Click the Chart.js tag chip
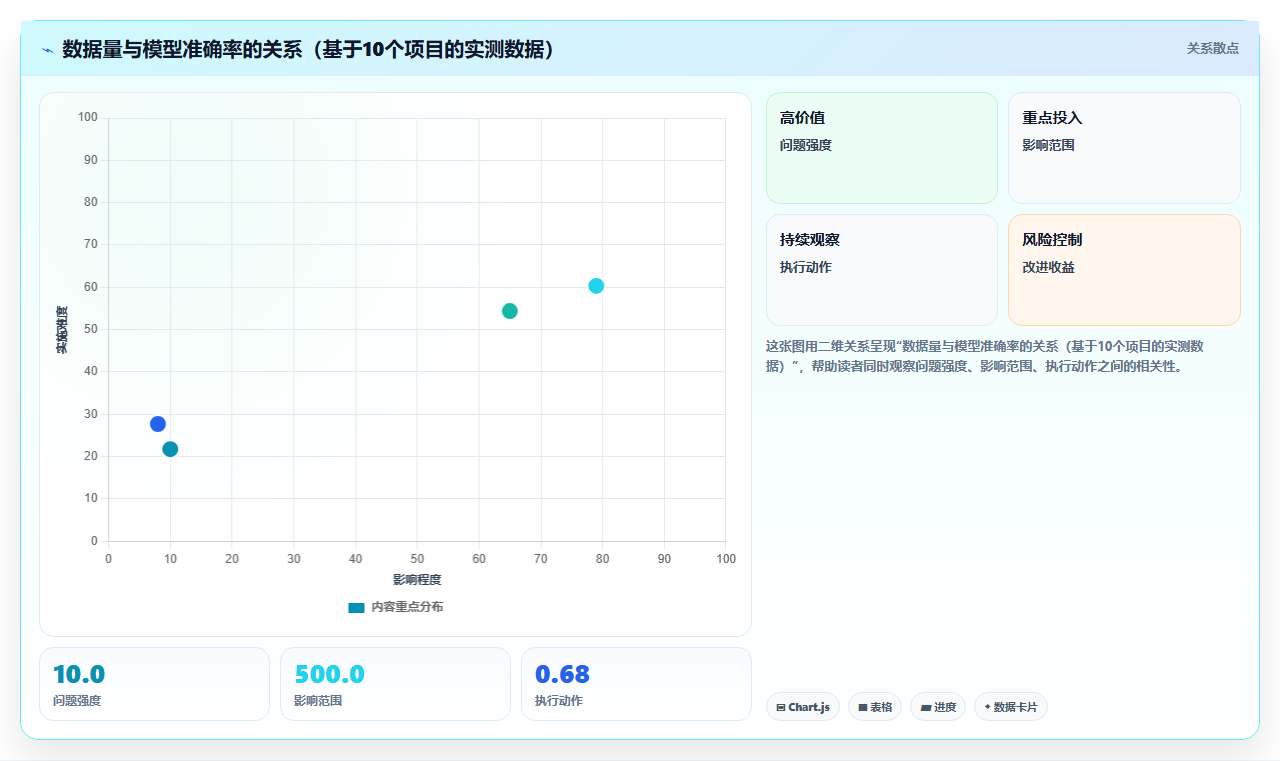Image resolution: width=1280 pixels, height=761 pixels. pos(803,707)
